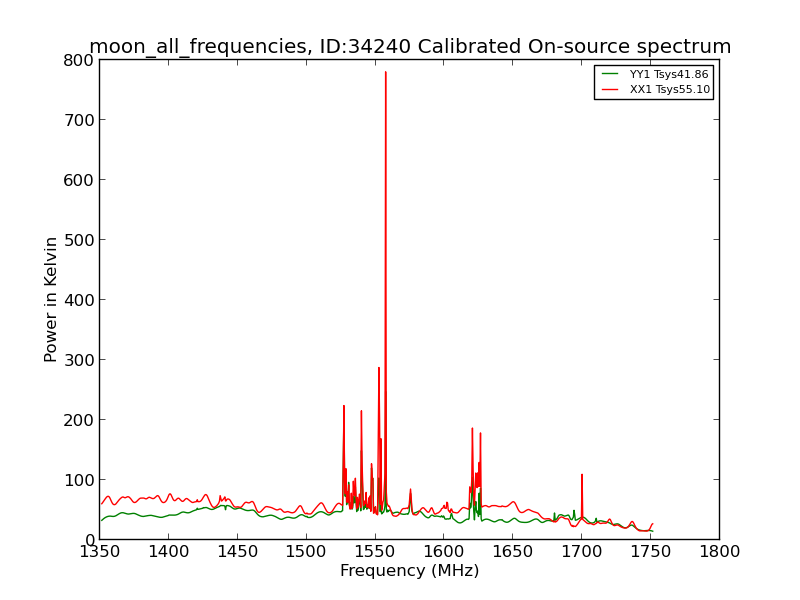Click the y-axis tick label 200

click(79, 420)
